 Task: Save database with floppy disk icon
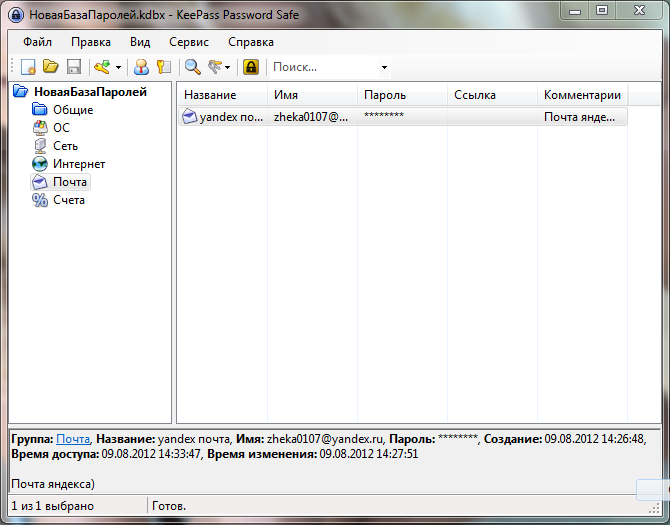pyautogui.click(x=74, y=67)
